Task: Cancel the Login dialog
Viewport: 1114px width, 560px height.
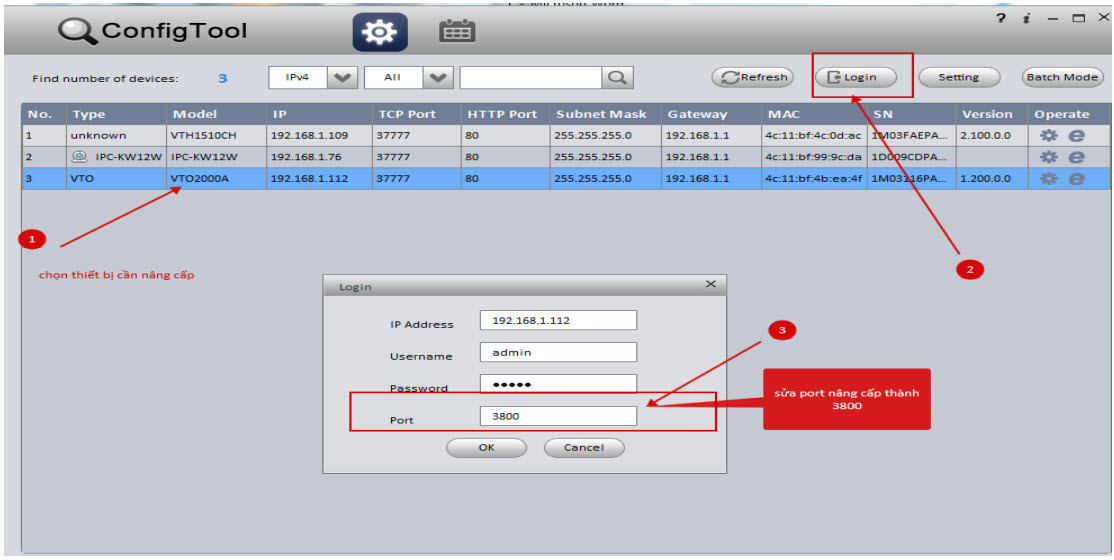Action: click(584, 447)
